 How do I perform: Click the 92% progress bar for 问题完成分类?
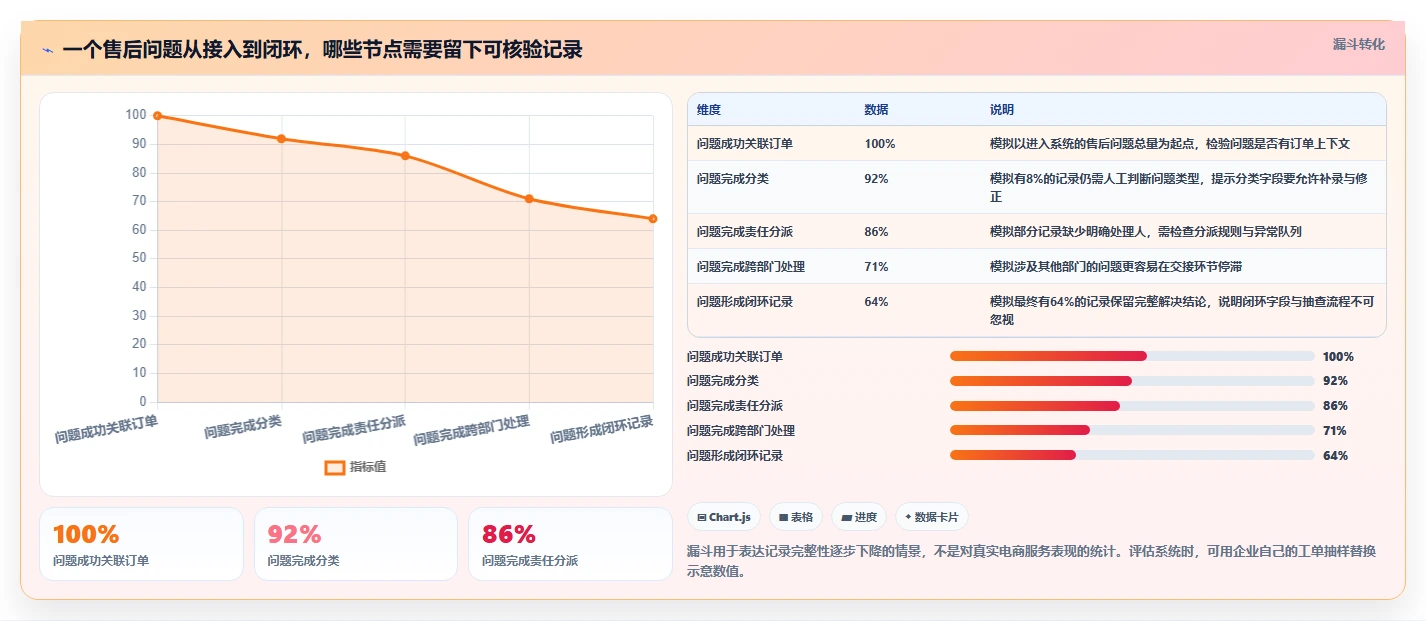click(1132, 381)
